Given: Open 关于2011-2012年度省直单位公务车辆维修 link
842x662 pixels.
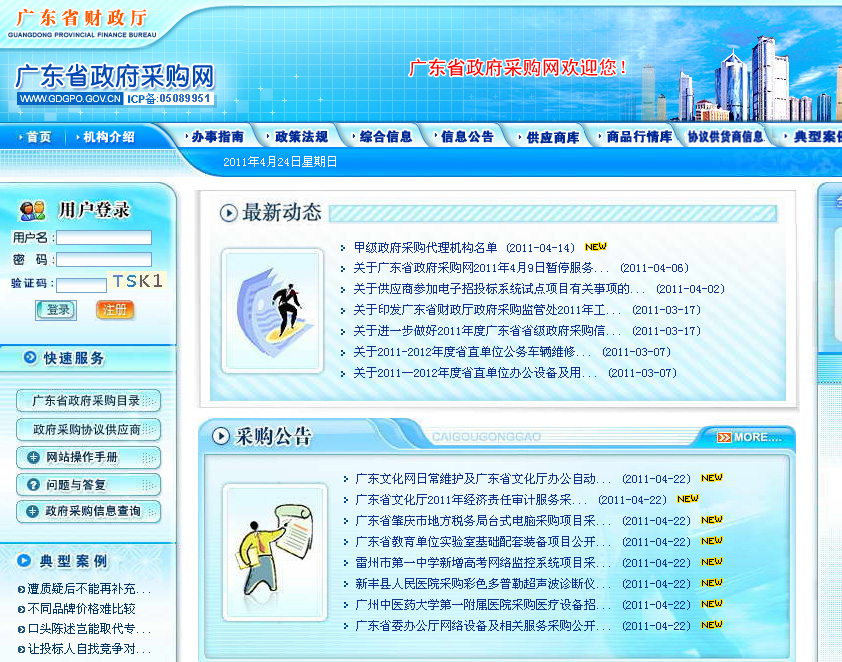Looking at the screenshot, I should coord(472,352).
